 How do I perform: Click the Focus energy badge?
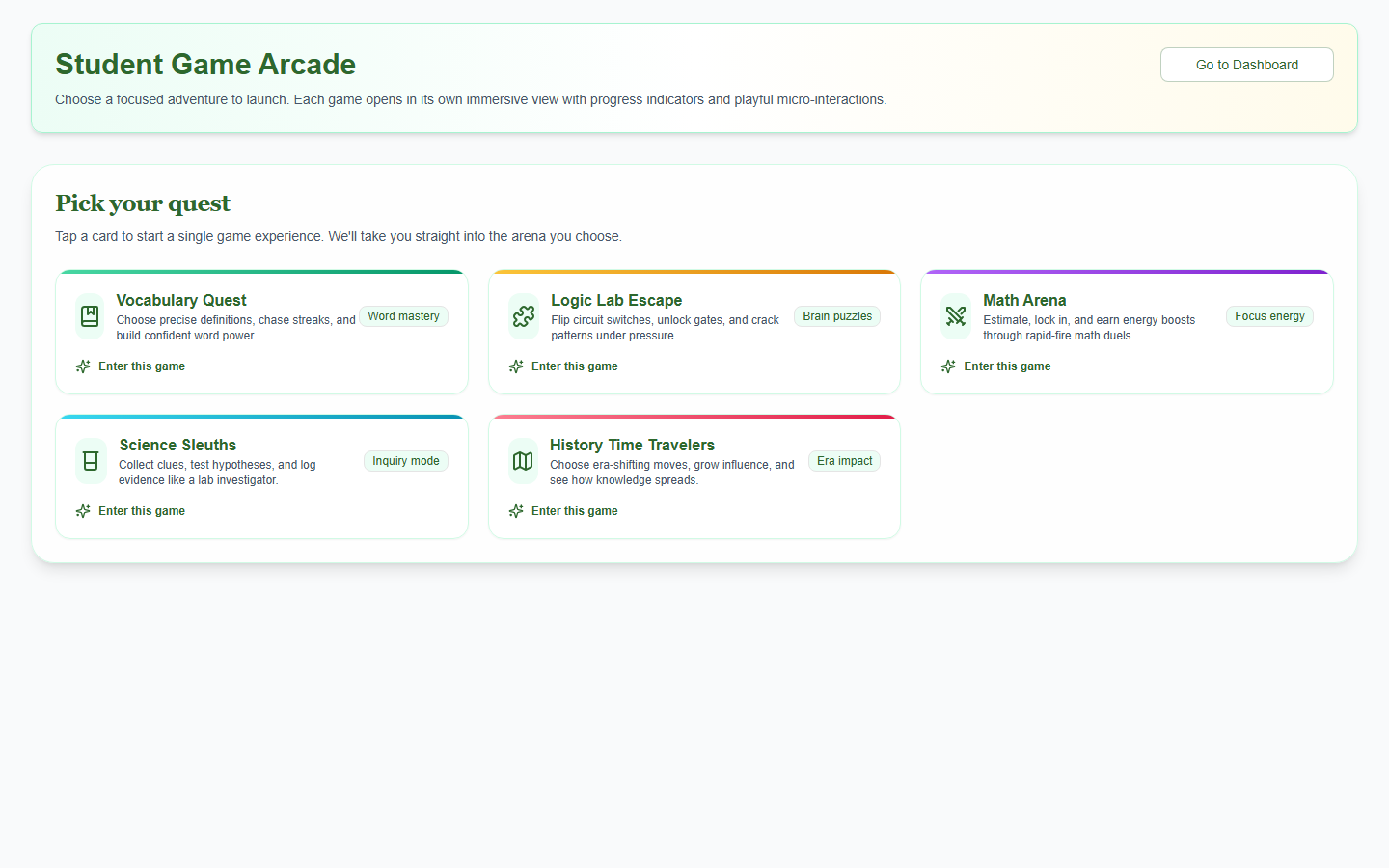pos(1269,316)
